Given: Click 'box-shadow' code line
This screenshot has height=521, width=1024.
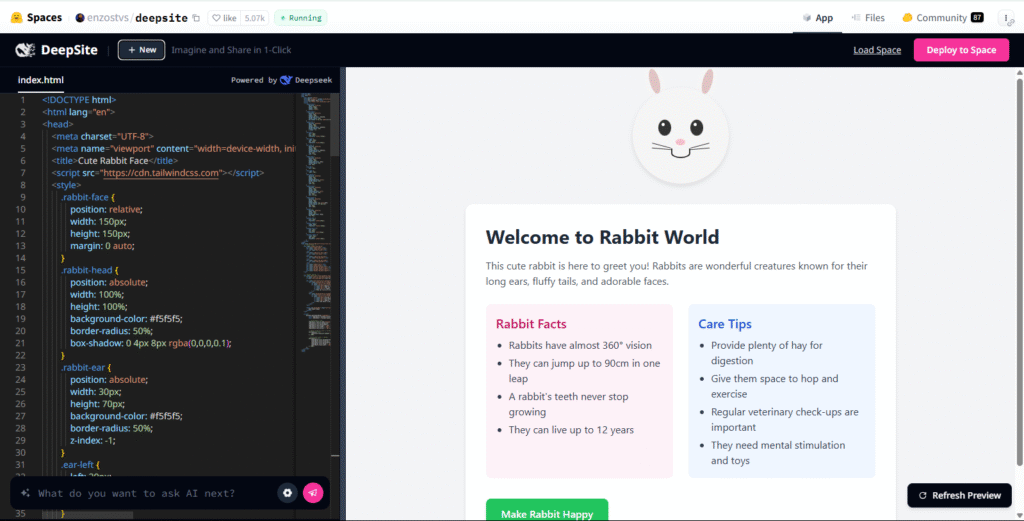Looking at the screenshot, I should coord(151,343).
